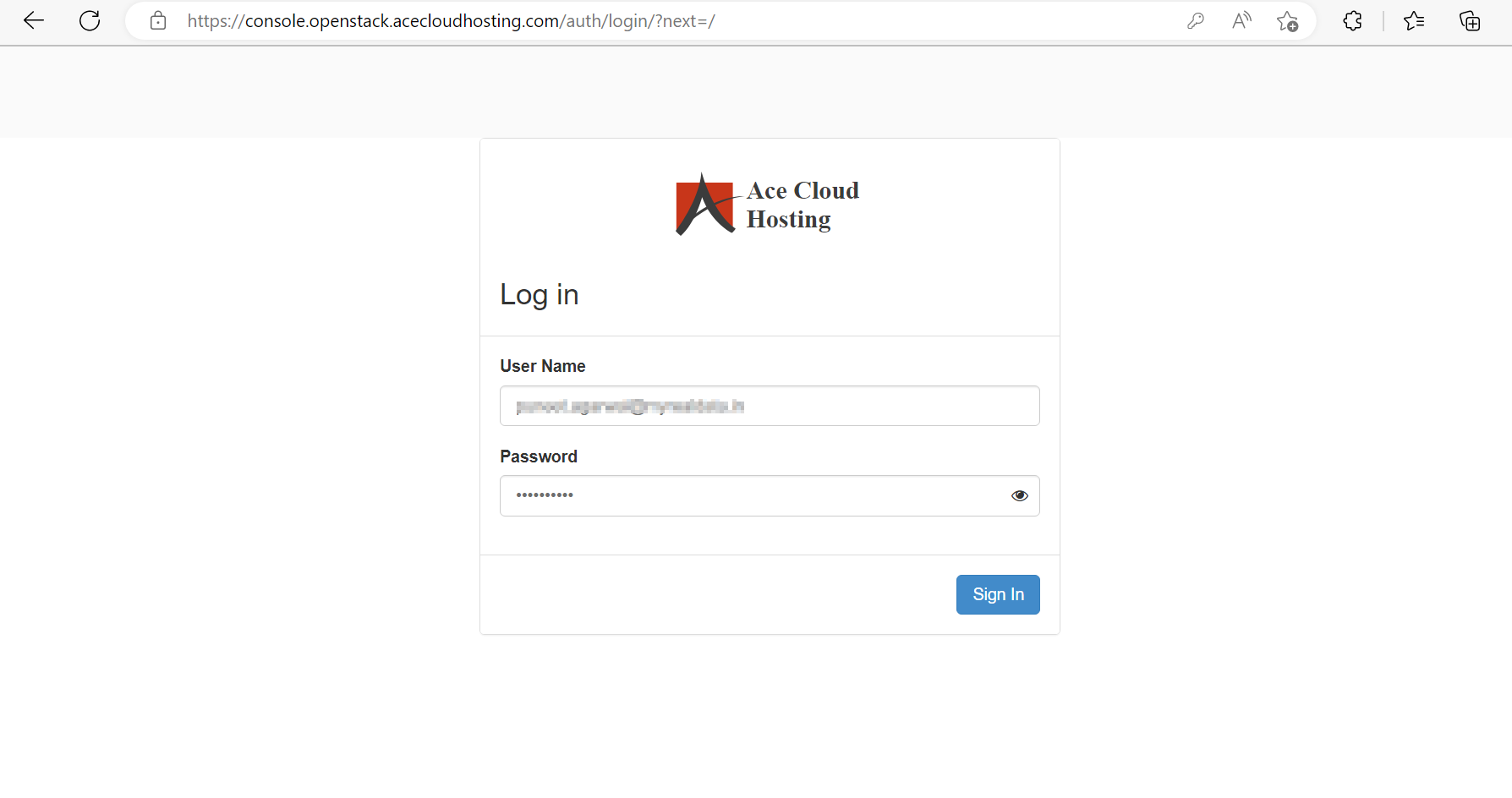
Task: View site information via the lock icon
Action: 158,21
